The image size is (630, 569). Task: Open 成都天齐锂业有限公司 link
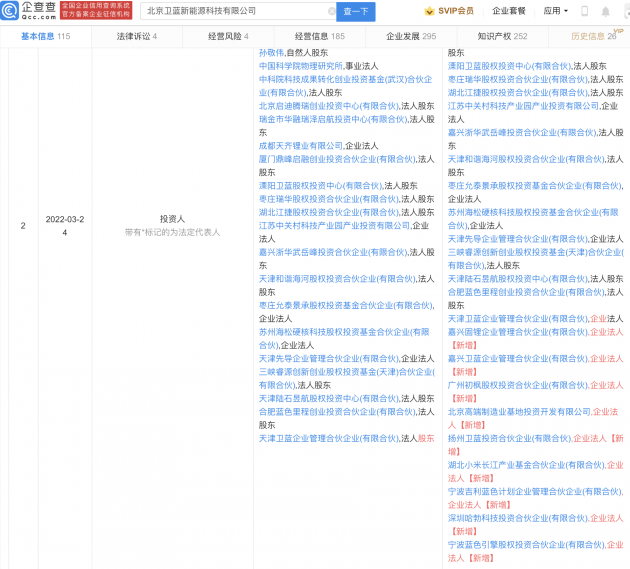coord(301,145)
